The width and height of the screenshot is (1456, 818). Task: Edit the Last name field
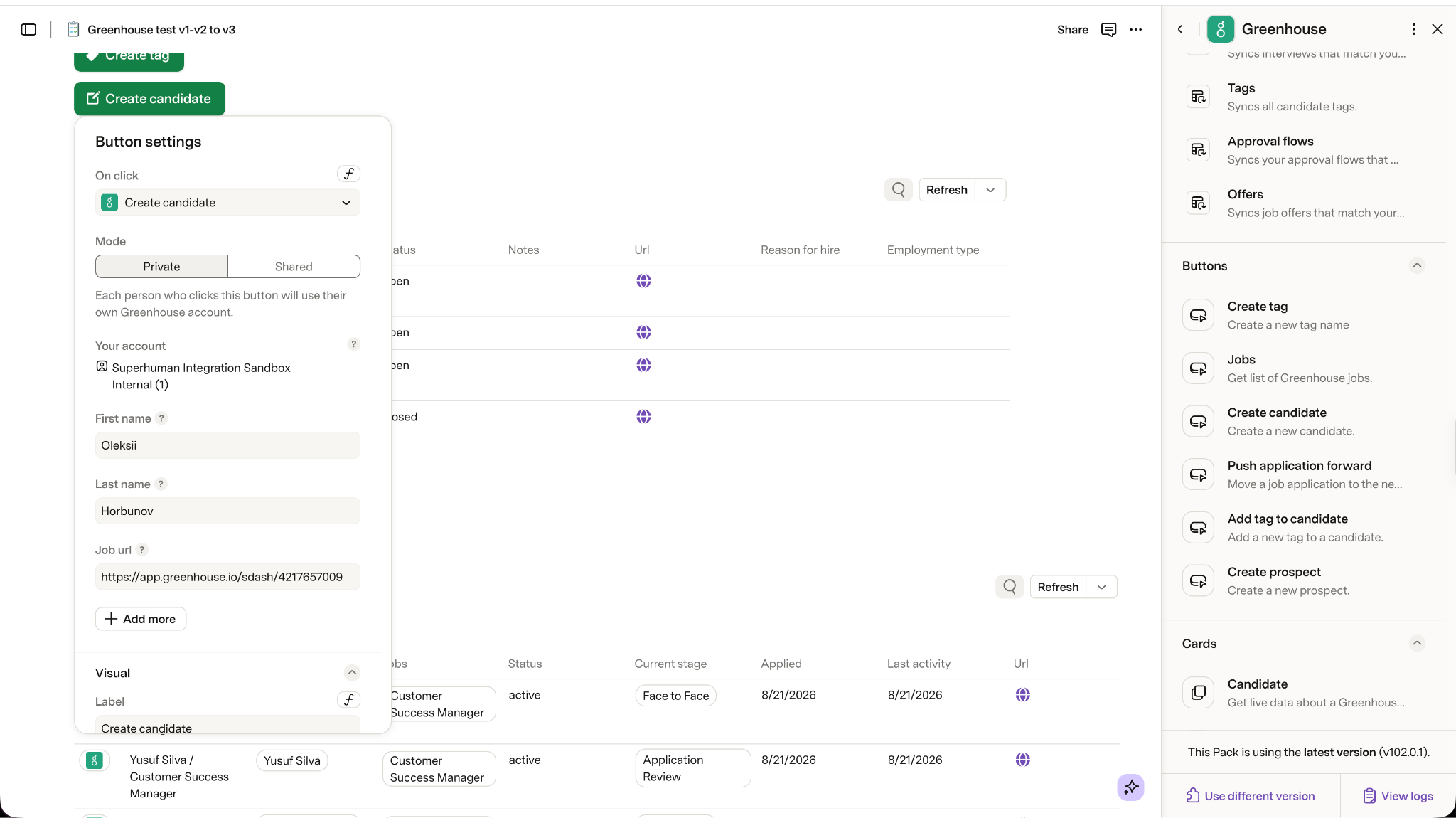point(227,511)
